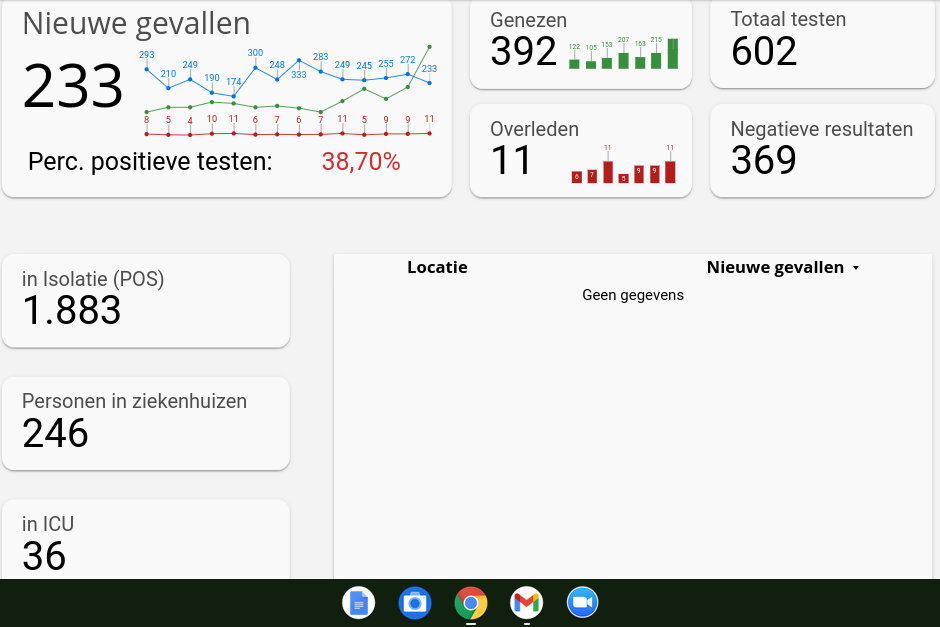940x627 pixels.
Task: Select the in ICU scorecard
Action: tap(146, 540)
